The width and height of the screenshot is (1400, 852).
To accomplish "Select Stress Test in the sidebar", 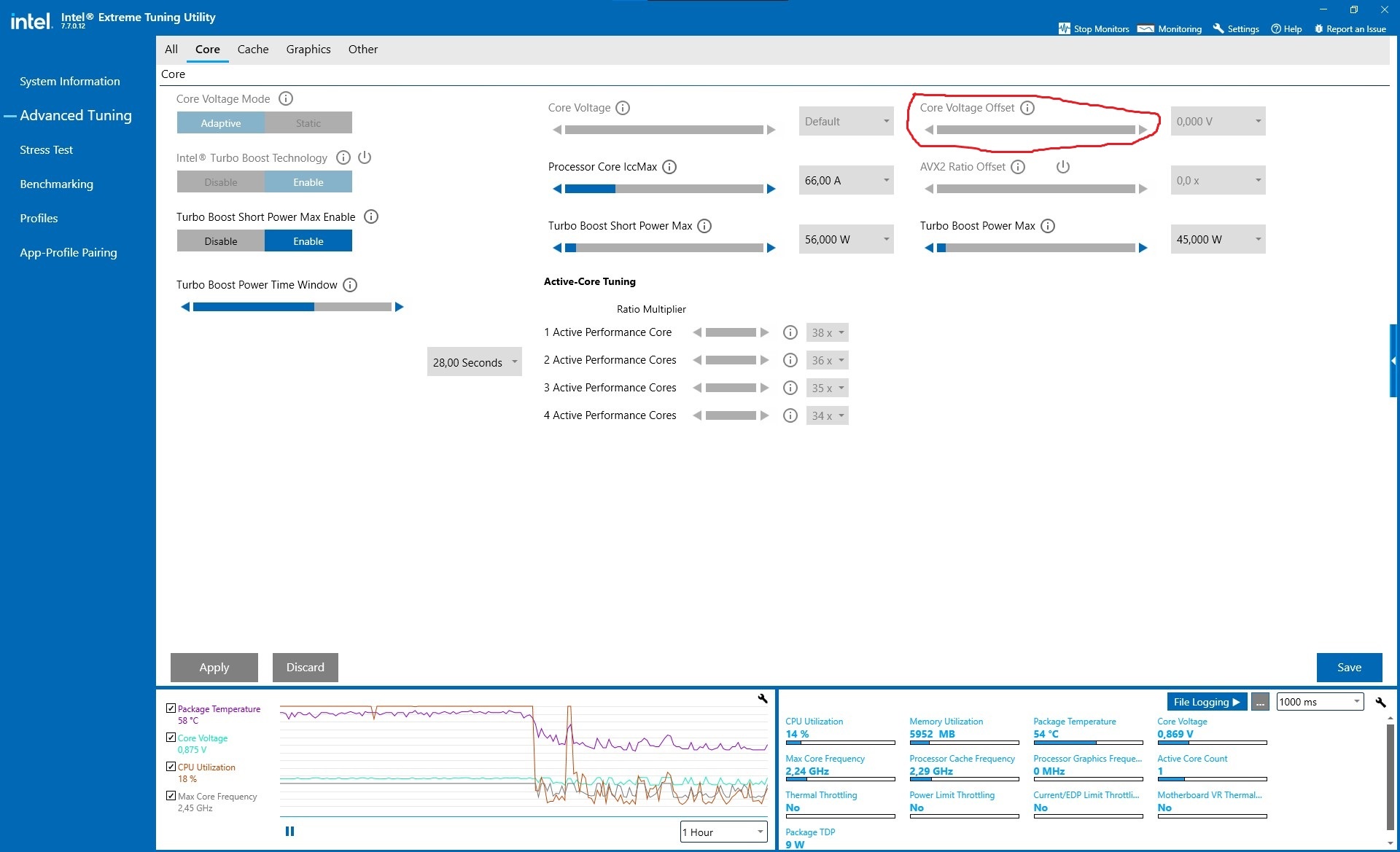I will coord(46,149).
